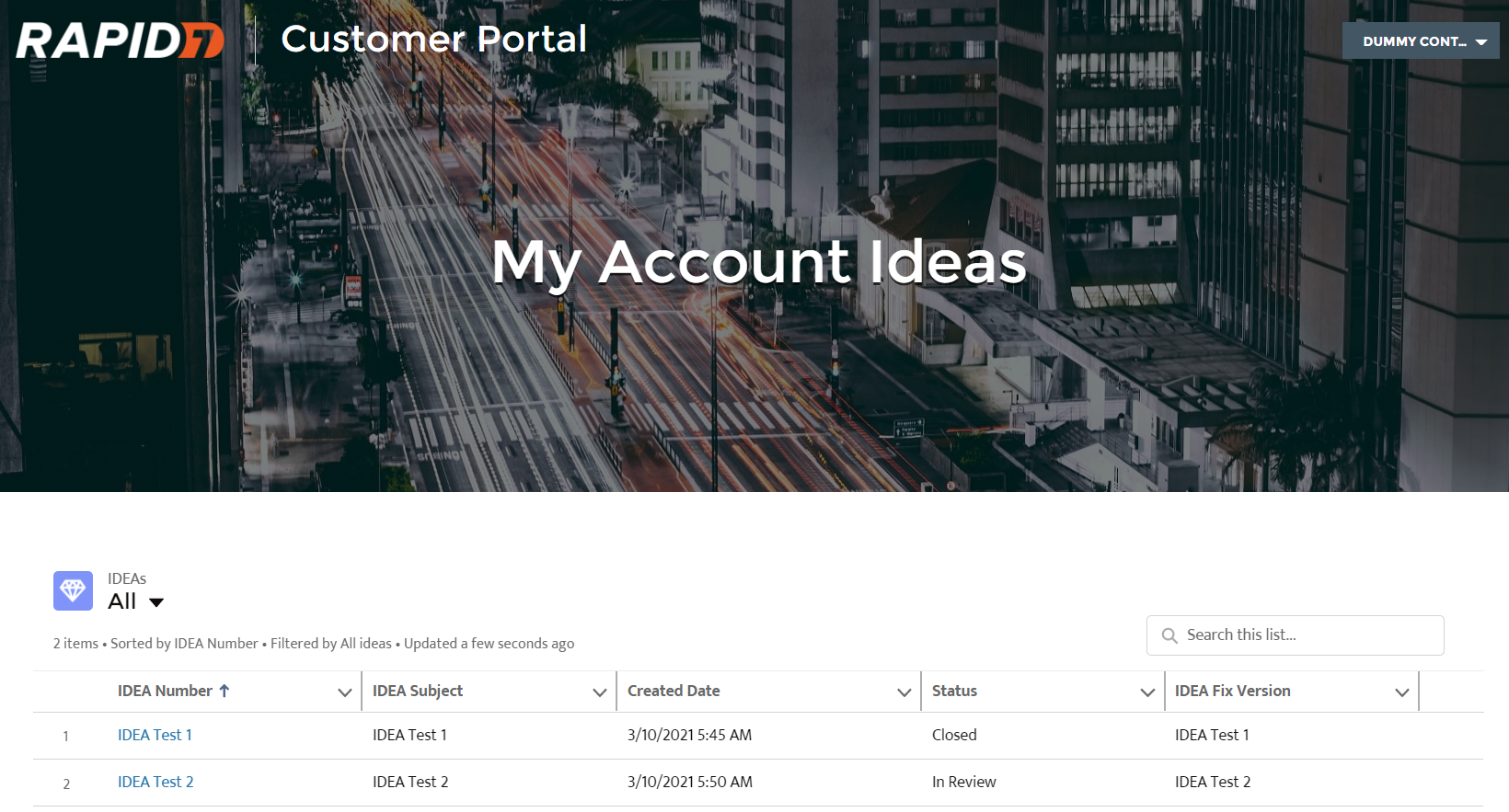Open the All list view dropdown
The image size is (1509, 812).
click(156, 602)
